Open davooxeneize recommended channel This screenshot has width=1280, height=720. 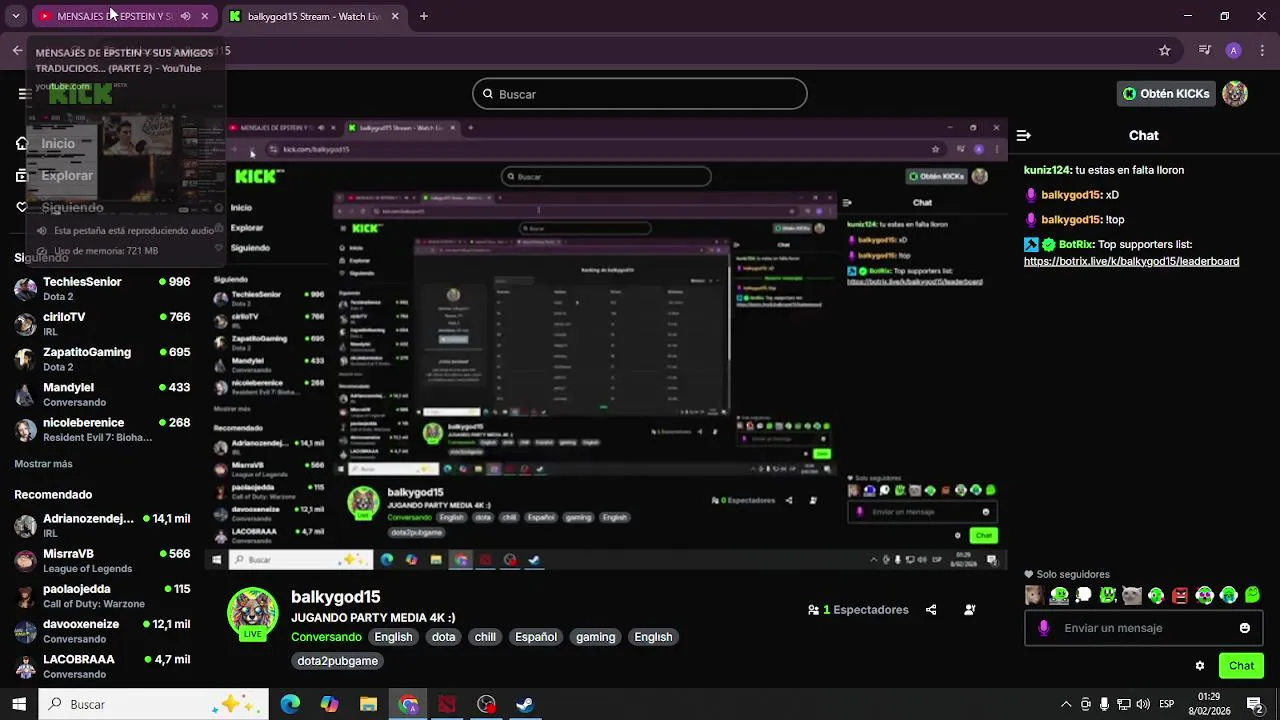click(100, 631)
